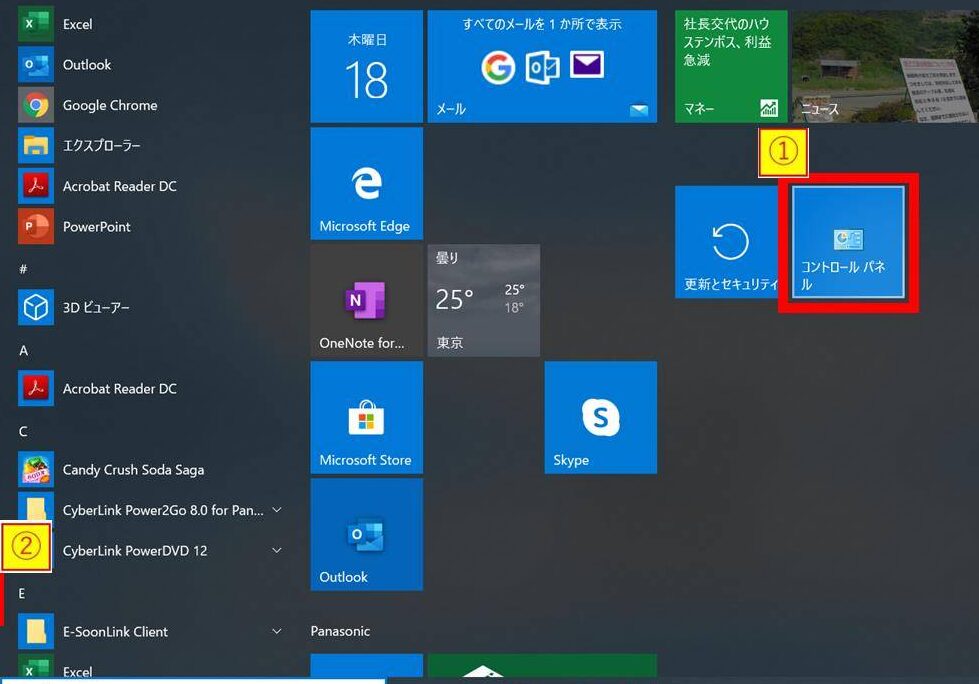Expand the E-SoonLink Client chevron

pos(277,632)
